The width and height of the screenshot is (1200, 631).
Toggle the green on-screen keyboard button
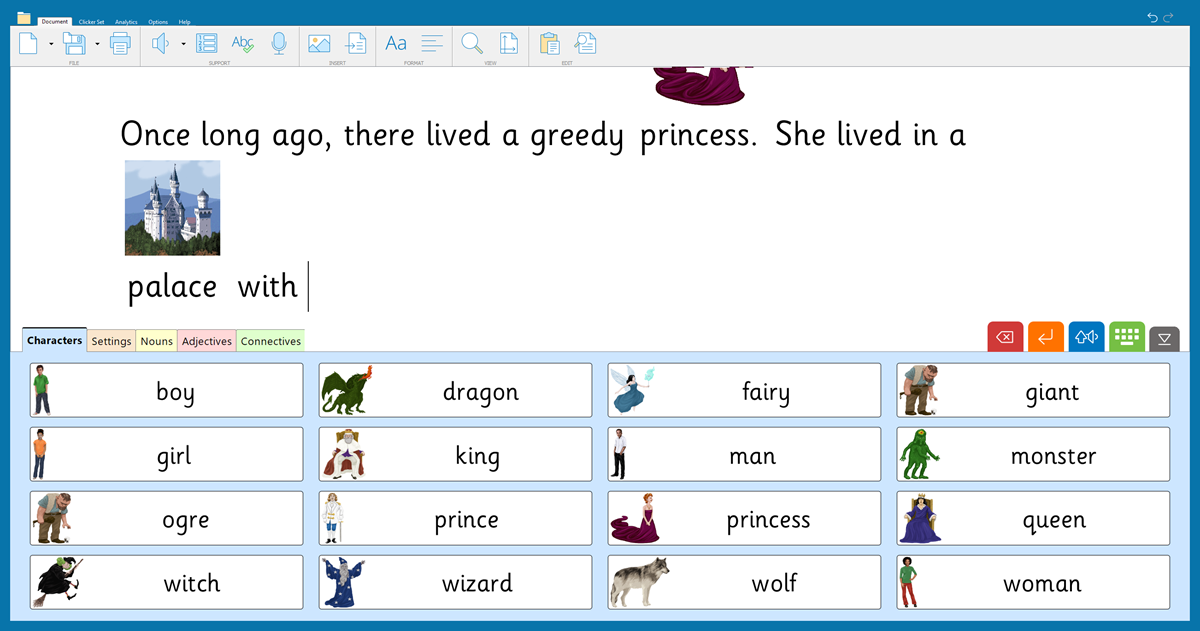1127,337
